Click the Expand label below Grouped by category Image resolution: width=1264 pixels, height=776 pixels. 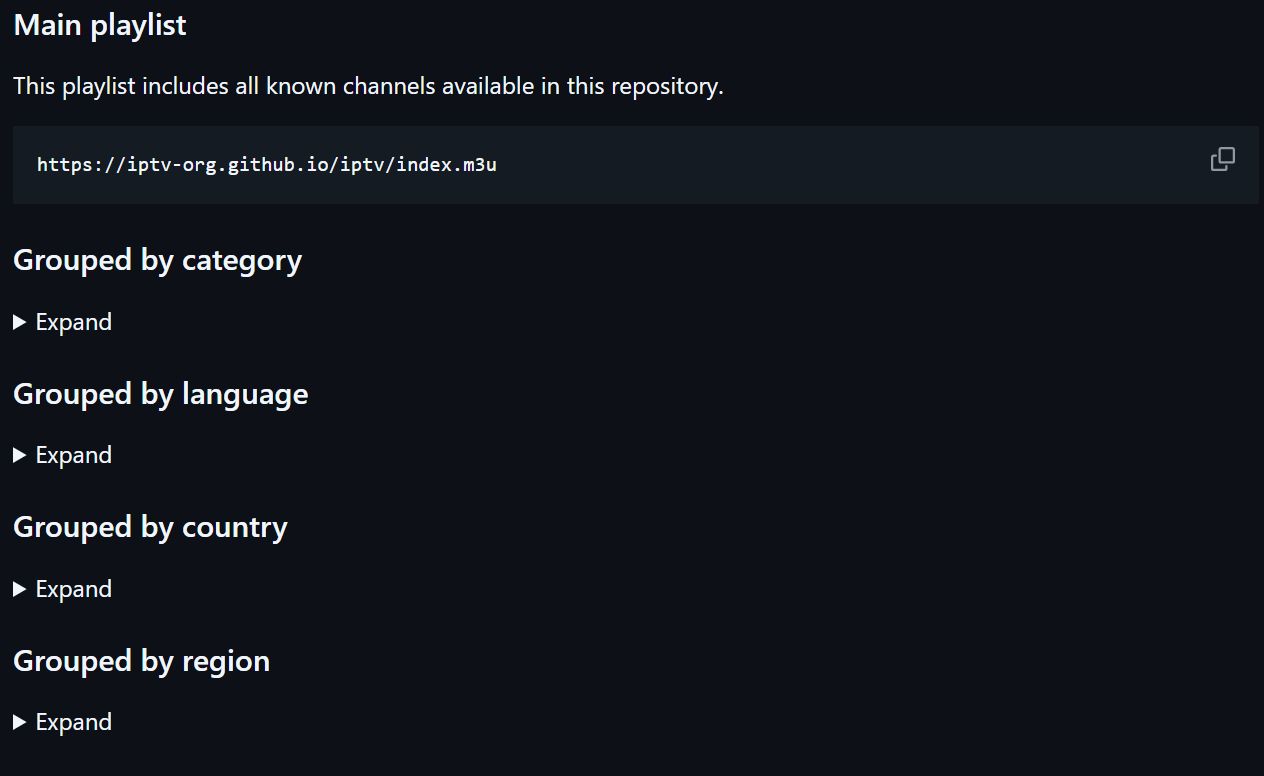pos(73,322)
